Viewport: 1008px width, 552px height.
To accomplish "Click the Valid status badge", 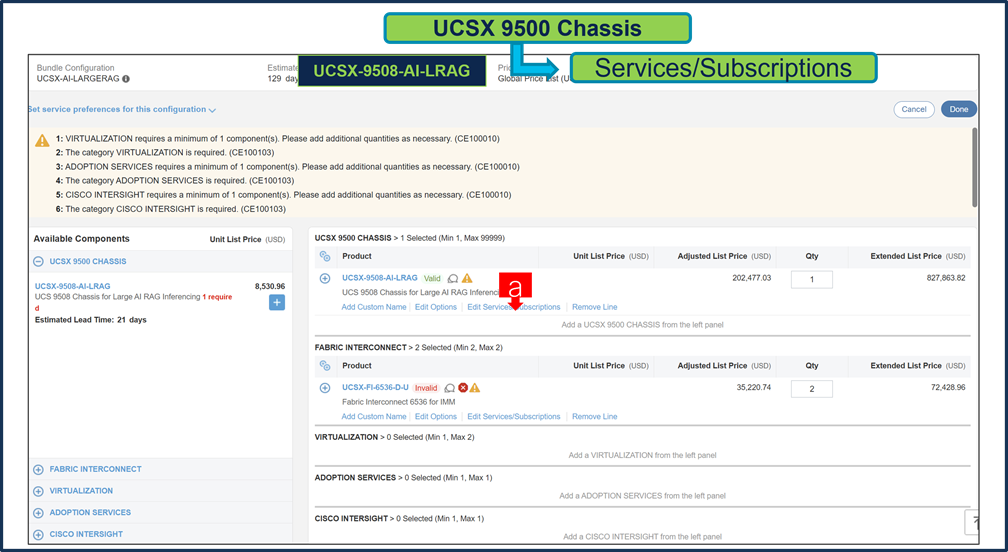I will pos(432,278).
